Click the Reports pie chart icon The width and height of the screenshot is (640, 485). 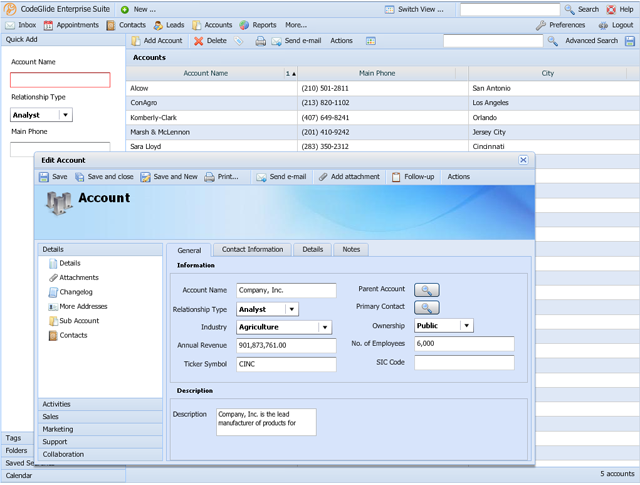coord(244,25)
